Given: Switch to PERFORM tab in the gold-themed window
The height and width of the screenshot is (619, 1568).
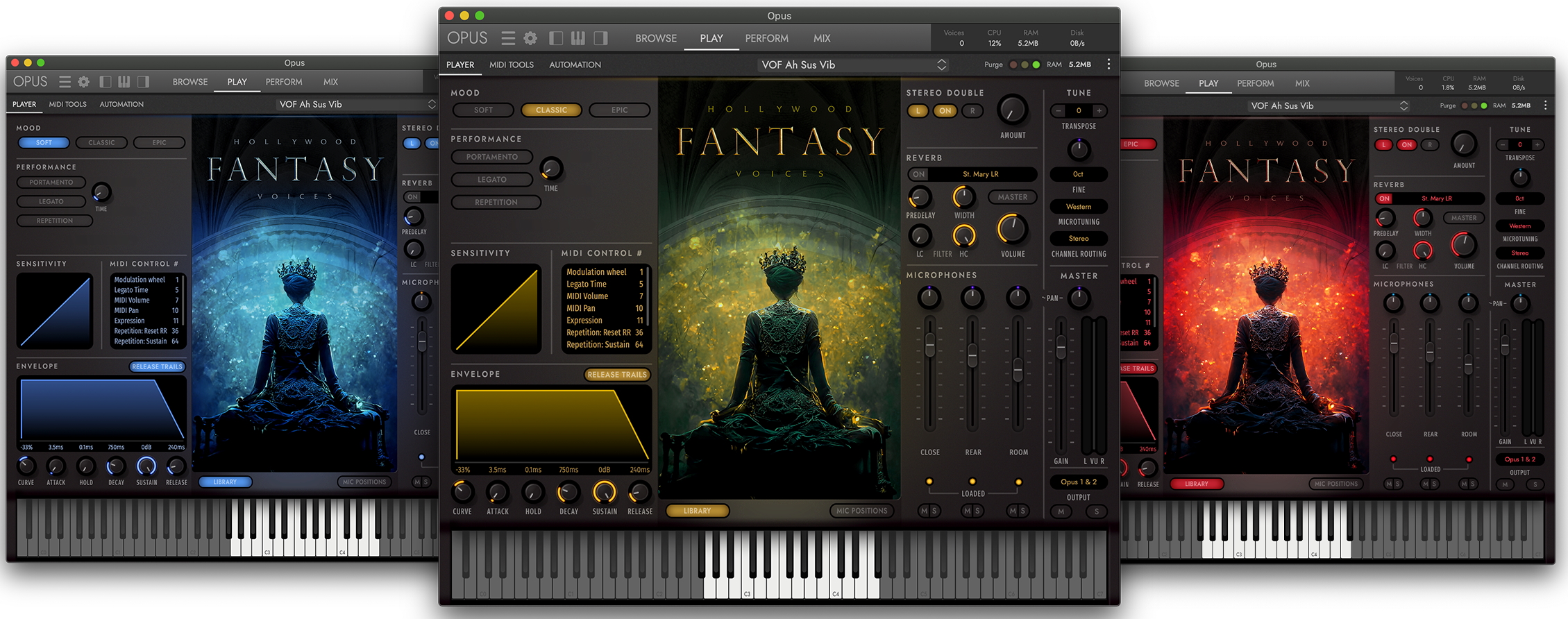Looking at the screenshot, I should [x=766, y=38].
